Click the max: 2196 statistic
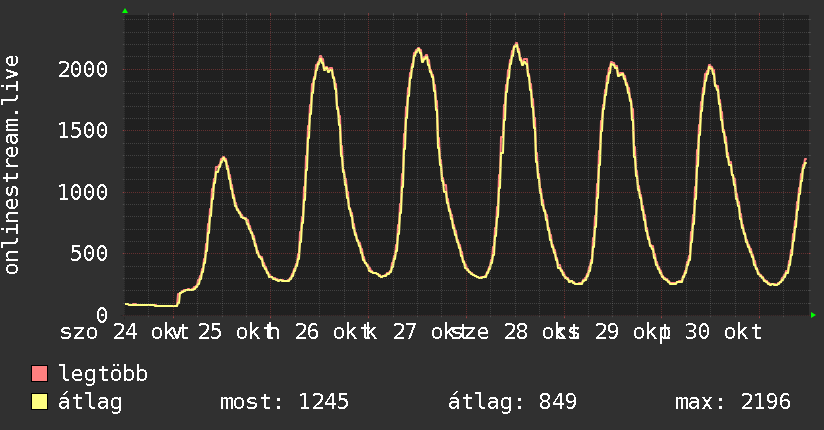Image resolution: width=824 pixels, height=430 pixels. coord(733,402)
